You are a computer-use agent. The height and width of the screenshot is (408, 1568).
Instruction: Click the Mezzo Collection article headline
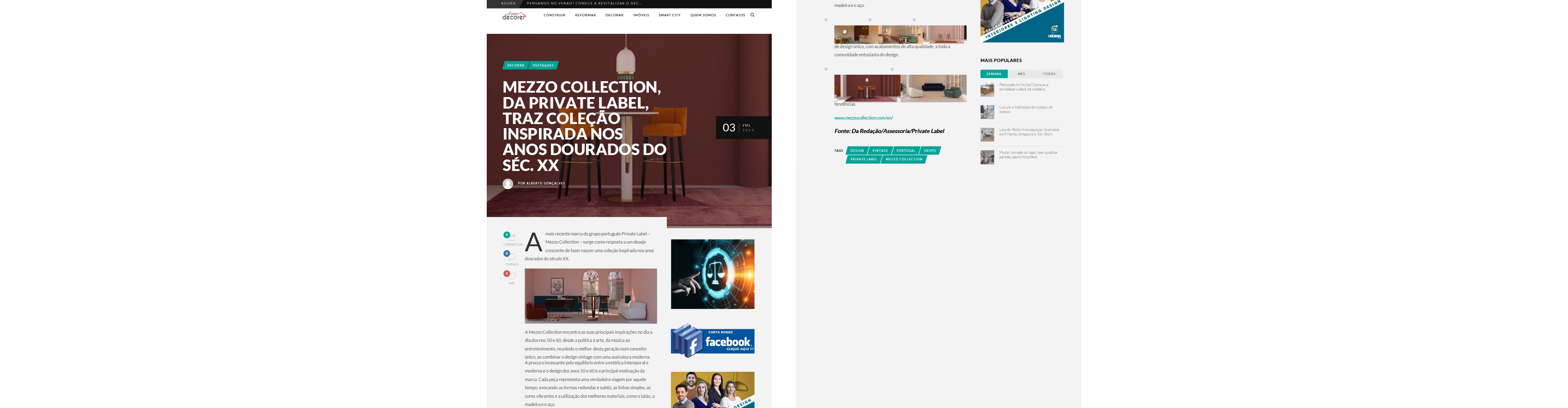(584, 126)
